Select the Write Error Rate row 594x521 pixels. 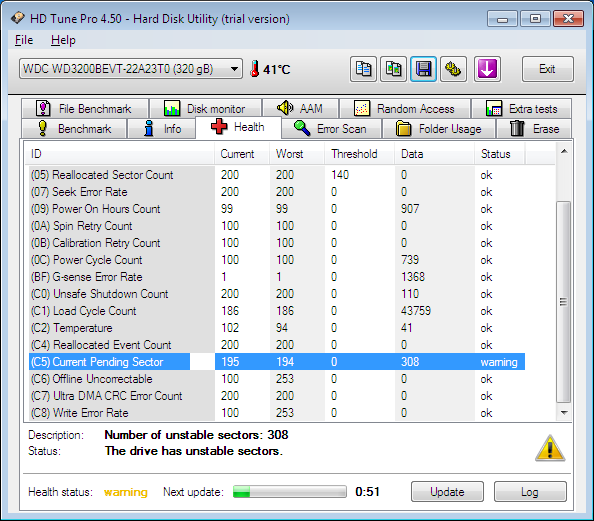(x=277, y=413)
